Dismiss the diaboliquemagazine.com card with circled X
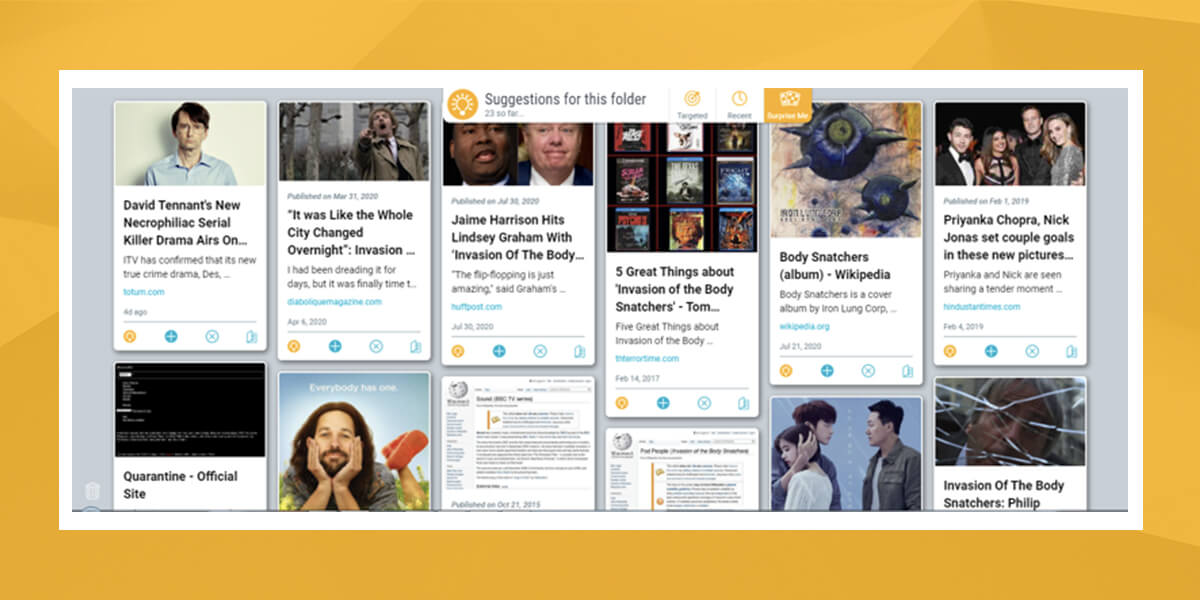The image size is (1200, 600). point(376,346)
